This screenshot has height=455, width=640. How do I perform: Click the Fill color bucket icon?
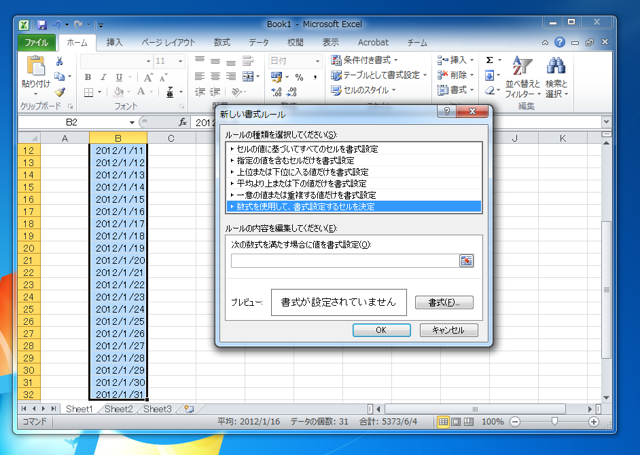(x=119, y=92)
